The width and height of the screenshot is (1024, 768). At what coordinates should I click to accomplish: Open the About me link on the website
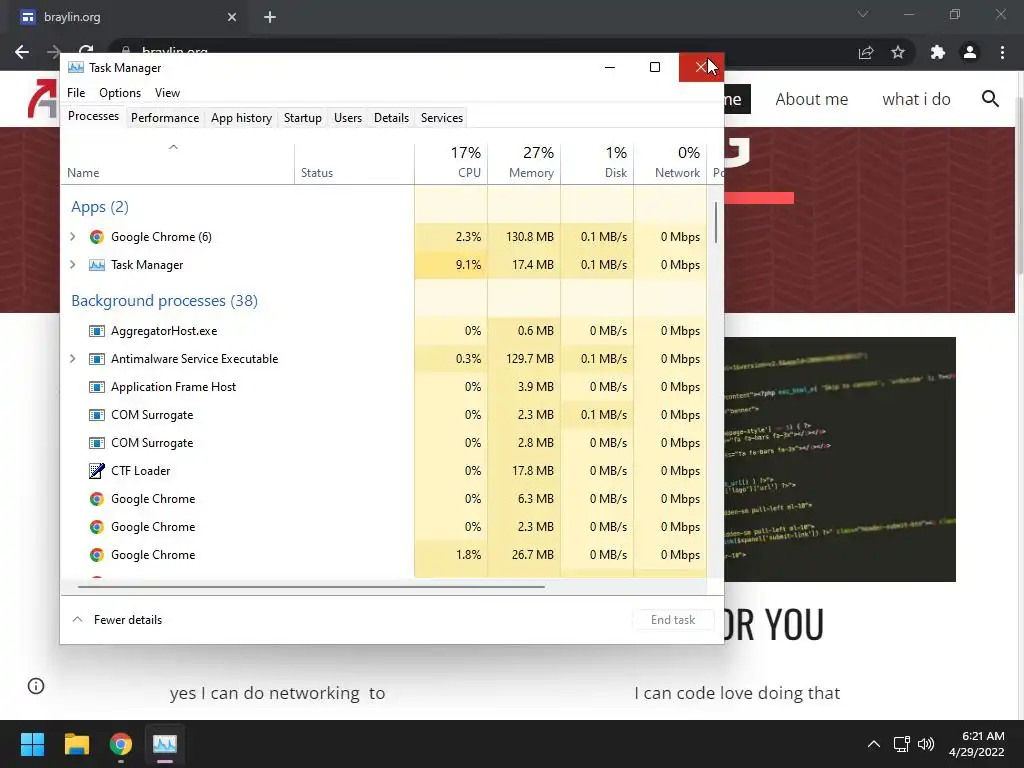(812, 99)
